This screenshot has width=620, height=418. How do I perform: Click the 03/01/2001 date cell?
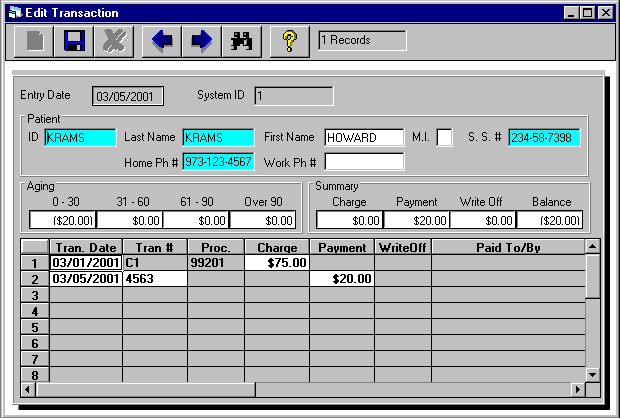point(86,263)
